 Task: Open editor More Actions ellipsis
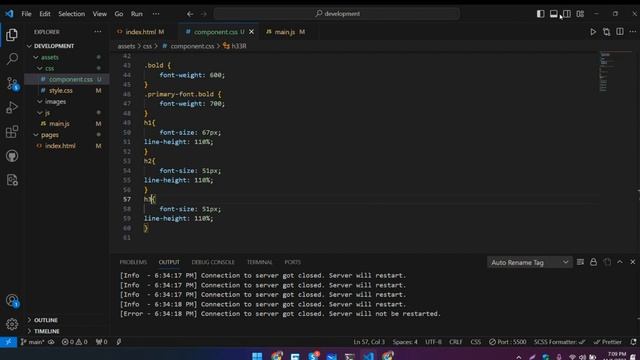[633, 32]
